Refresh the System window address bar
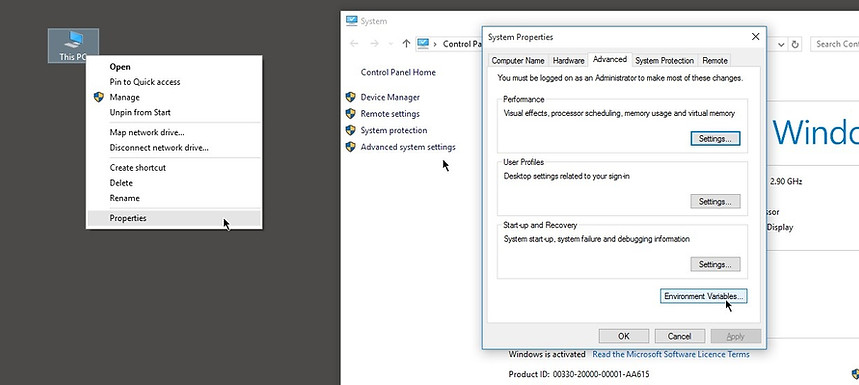 pos(795,44)
